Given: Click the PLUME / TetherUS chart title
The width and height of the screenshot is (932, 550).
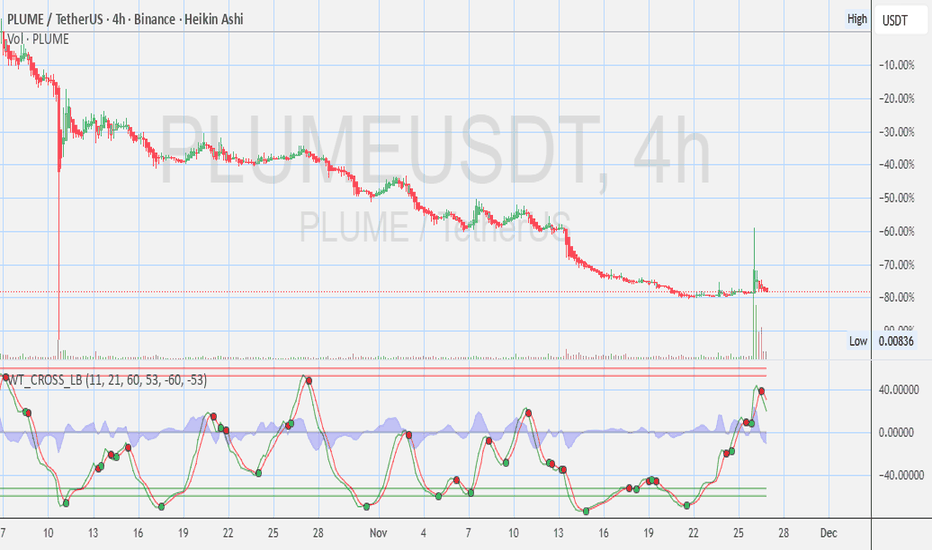Looking at the screenshot, I should (x=125, y=19).
